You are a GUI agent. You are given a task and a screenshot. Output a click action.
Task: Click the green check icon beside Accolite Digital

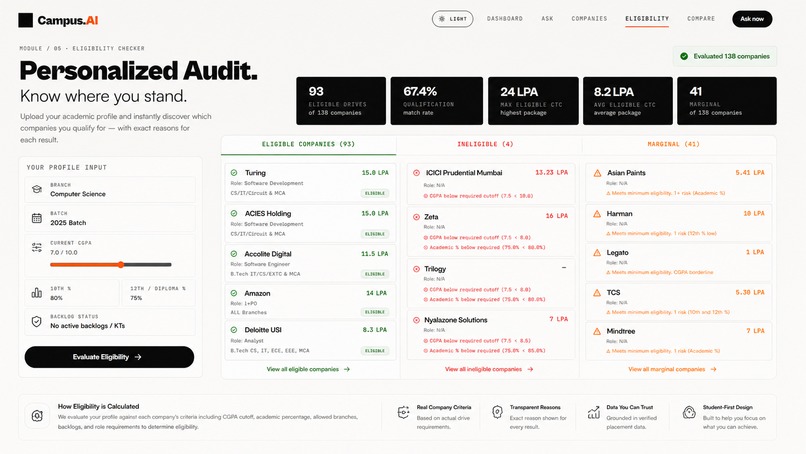coord(234,254)
